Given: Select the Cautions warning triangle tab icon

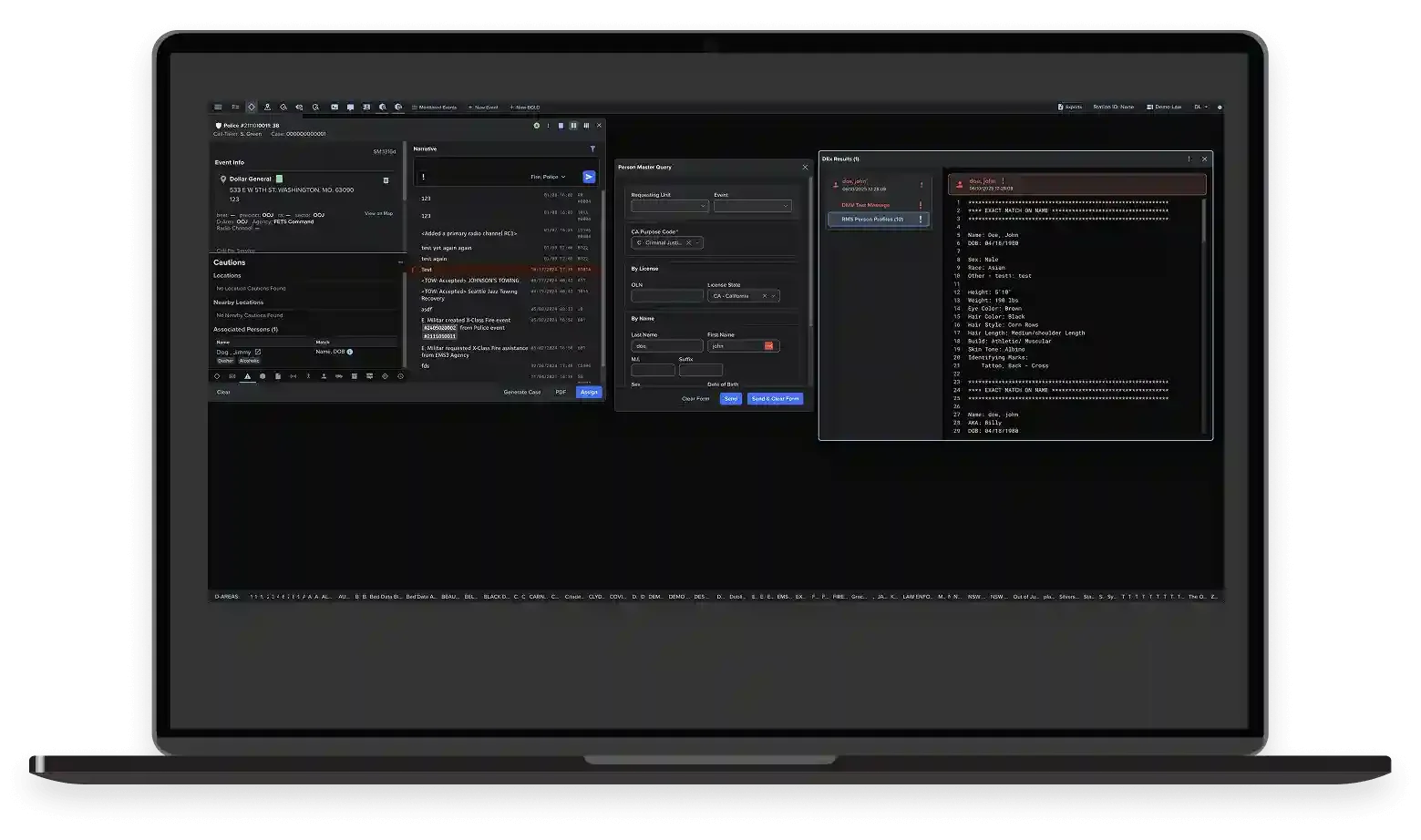Looking at the screenshot, I should tap(247, 376).
